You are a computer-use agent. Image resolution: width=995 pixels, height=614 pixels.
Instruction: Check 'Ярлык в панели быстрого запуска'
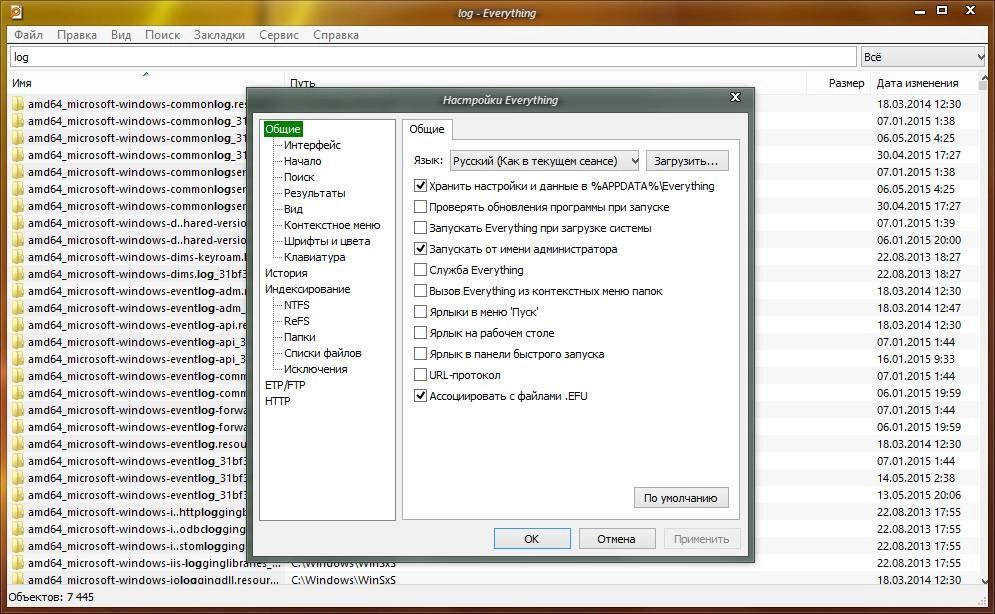pos(420,353)
